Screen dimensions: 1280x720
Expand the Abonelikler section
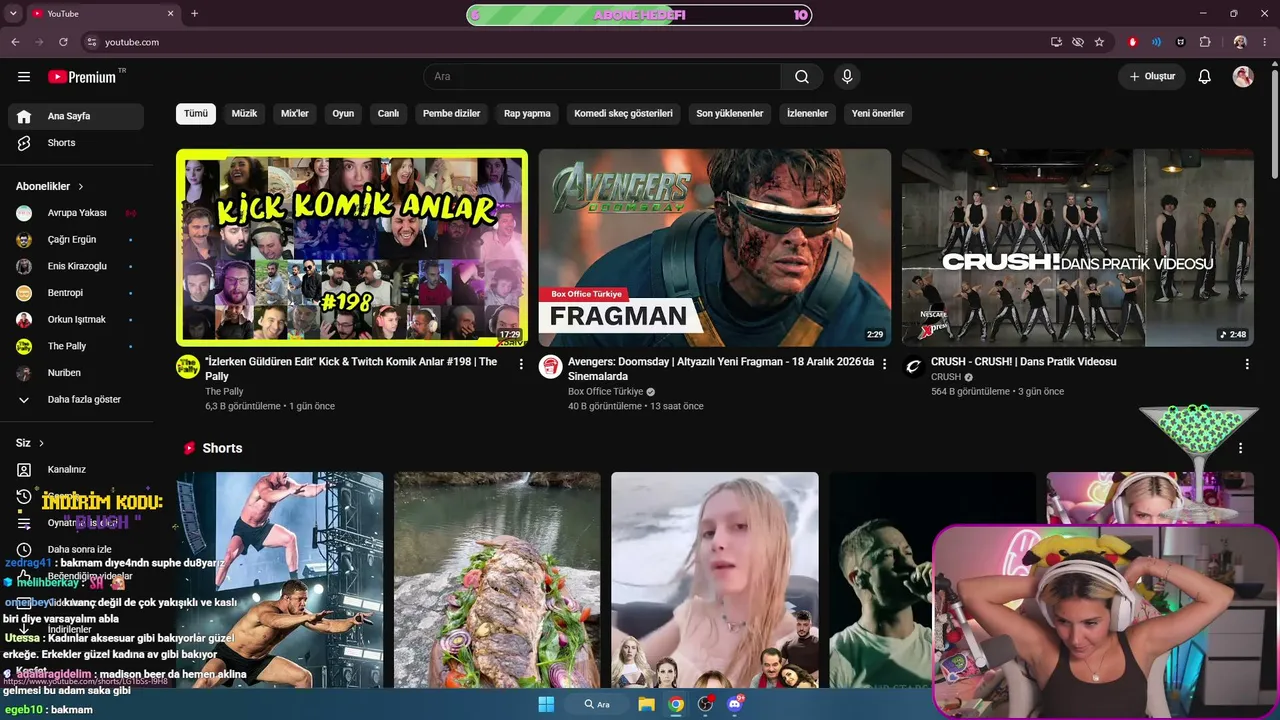[x=50, y=186]
